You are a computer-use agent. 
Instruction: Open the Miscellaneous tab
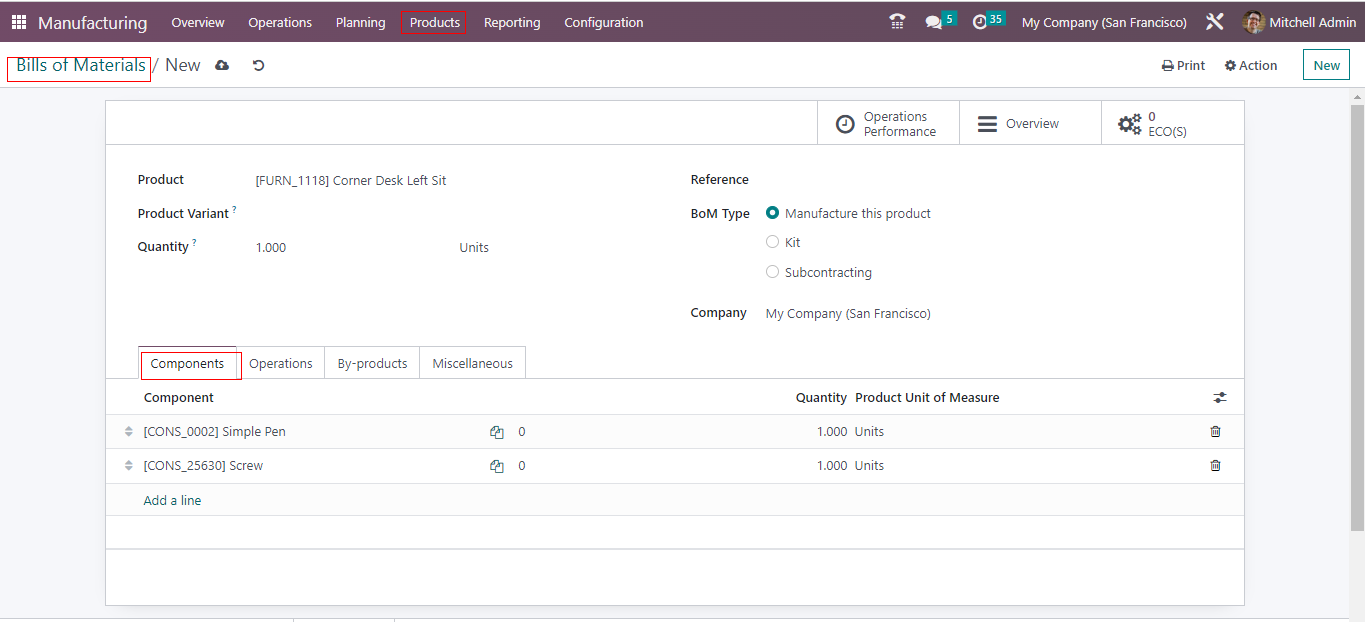click(x=472, y=364)
